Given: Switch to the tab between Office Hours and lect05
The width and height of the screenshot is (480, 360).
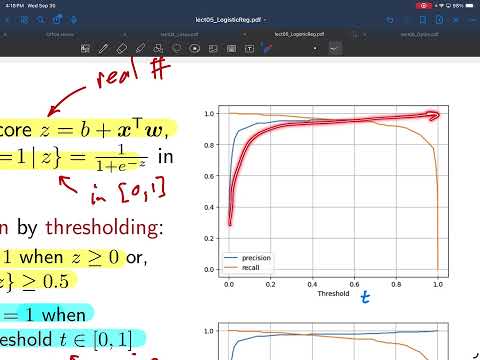Looking at the screenshot, I should (179, 34).
